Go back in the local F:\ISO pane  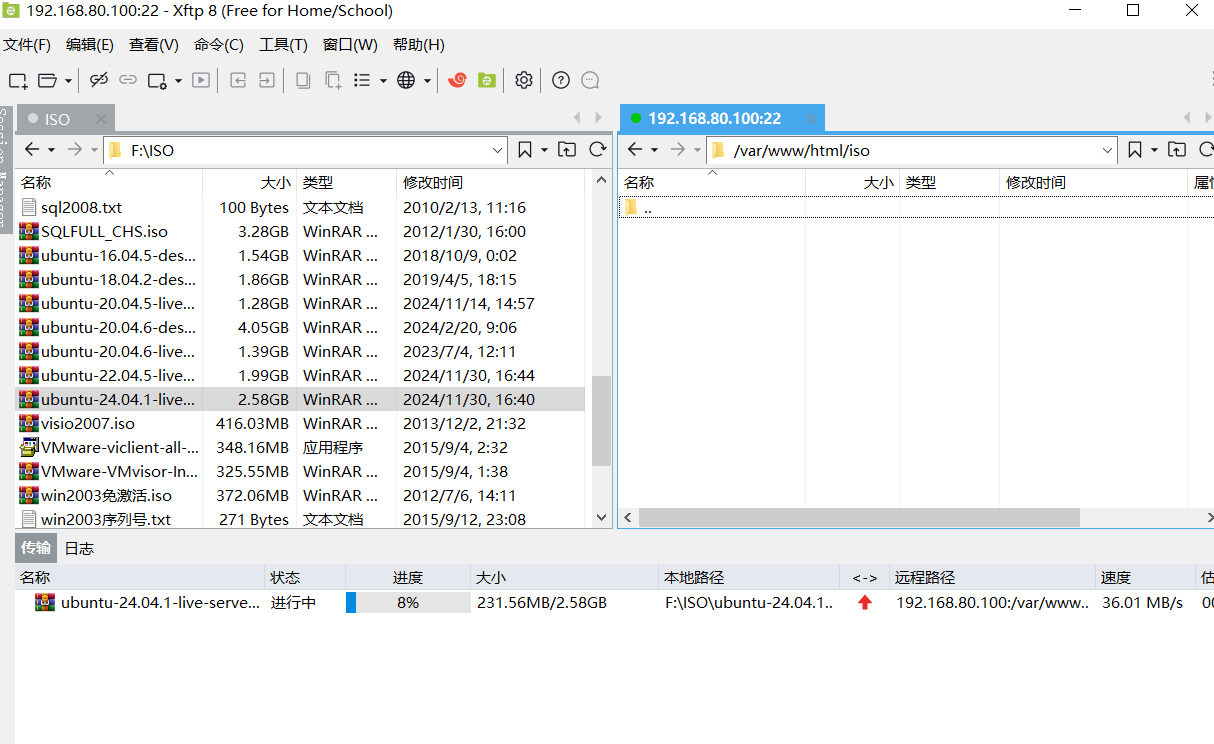(x=32, y=150)
